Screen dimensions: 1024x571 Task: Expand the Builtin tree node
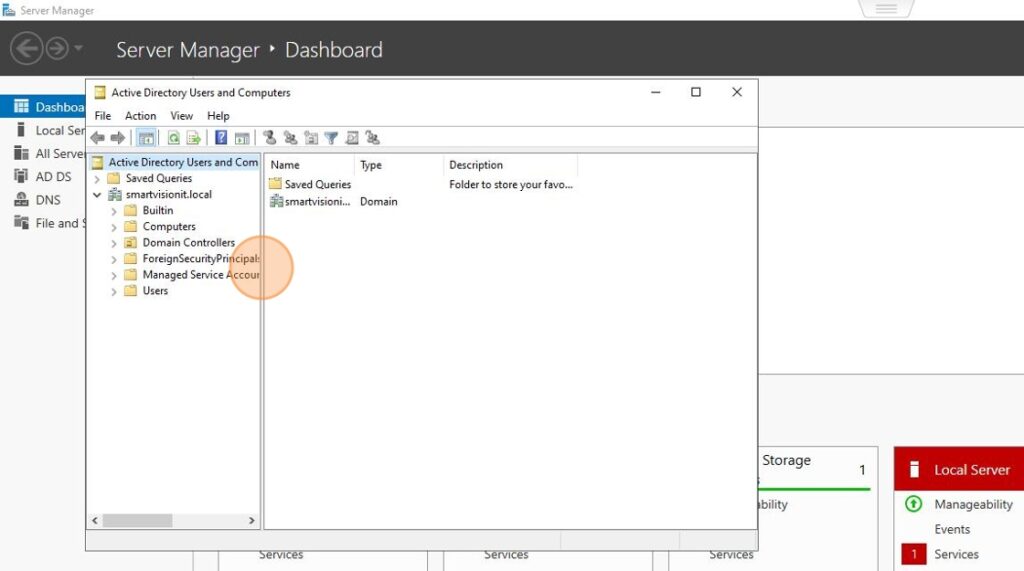(114, 211)
